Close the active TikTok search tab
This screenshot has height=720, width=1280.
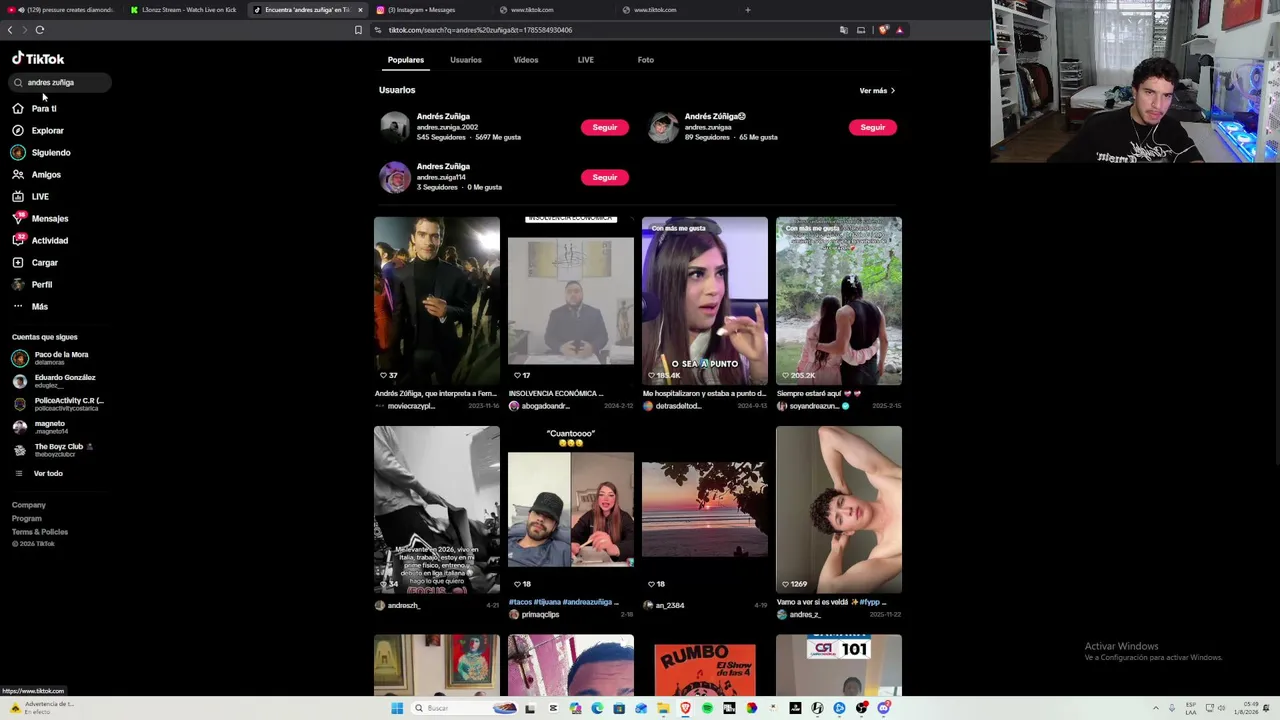pyautogui.click(x=360, y=10)
